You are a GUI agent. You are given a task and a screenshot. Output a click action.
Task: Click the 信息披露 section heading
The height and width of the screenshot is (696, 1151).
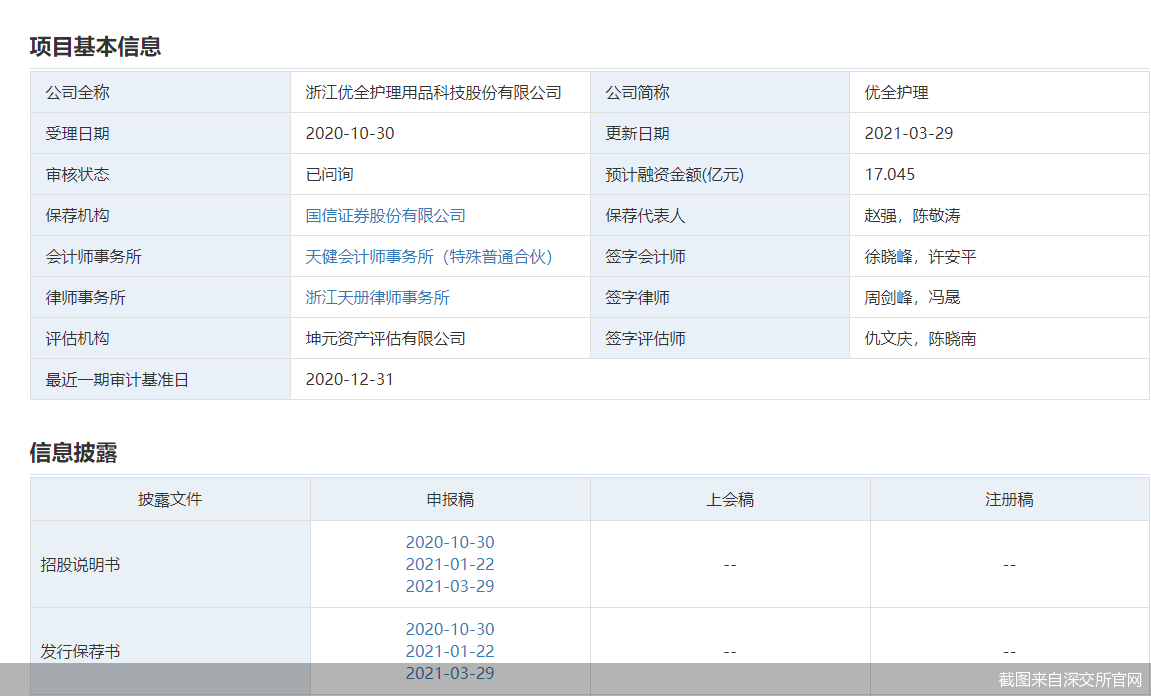[x=73, y=452]
